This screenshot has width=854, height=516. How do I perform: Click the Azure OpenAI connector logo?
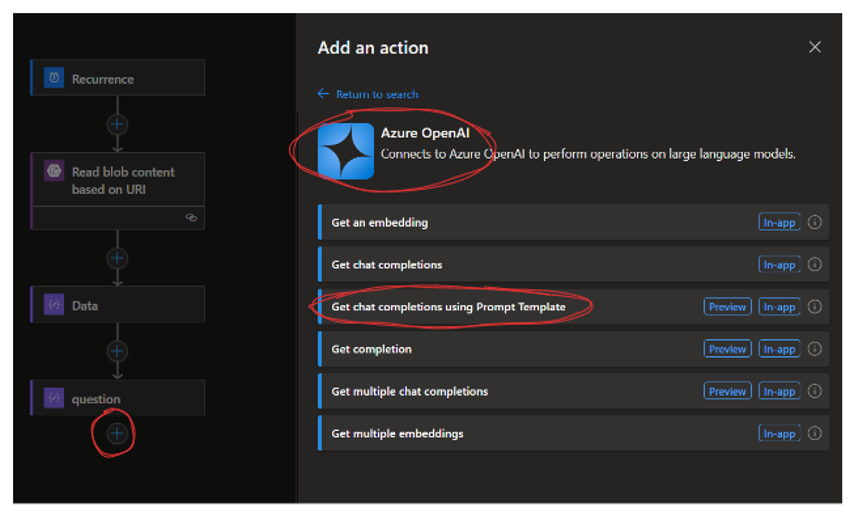tap(346, 151)
